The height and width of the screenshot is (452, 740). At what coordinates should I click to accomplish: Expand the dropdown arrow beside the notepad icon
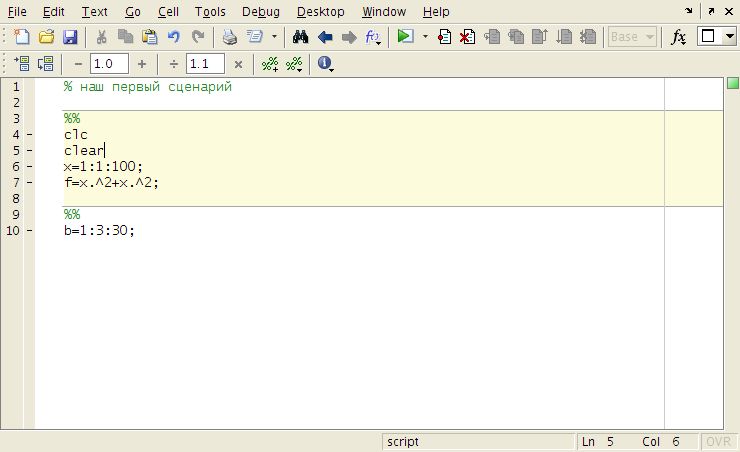(x=274, y=36)
